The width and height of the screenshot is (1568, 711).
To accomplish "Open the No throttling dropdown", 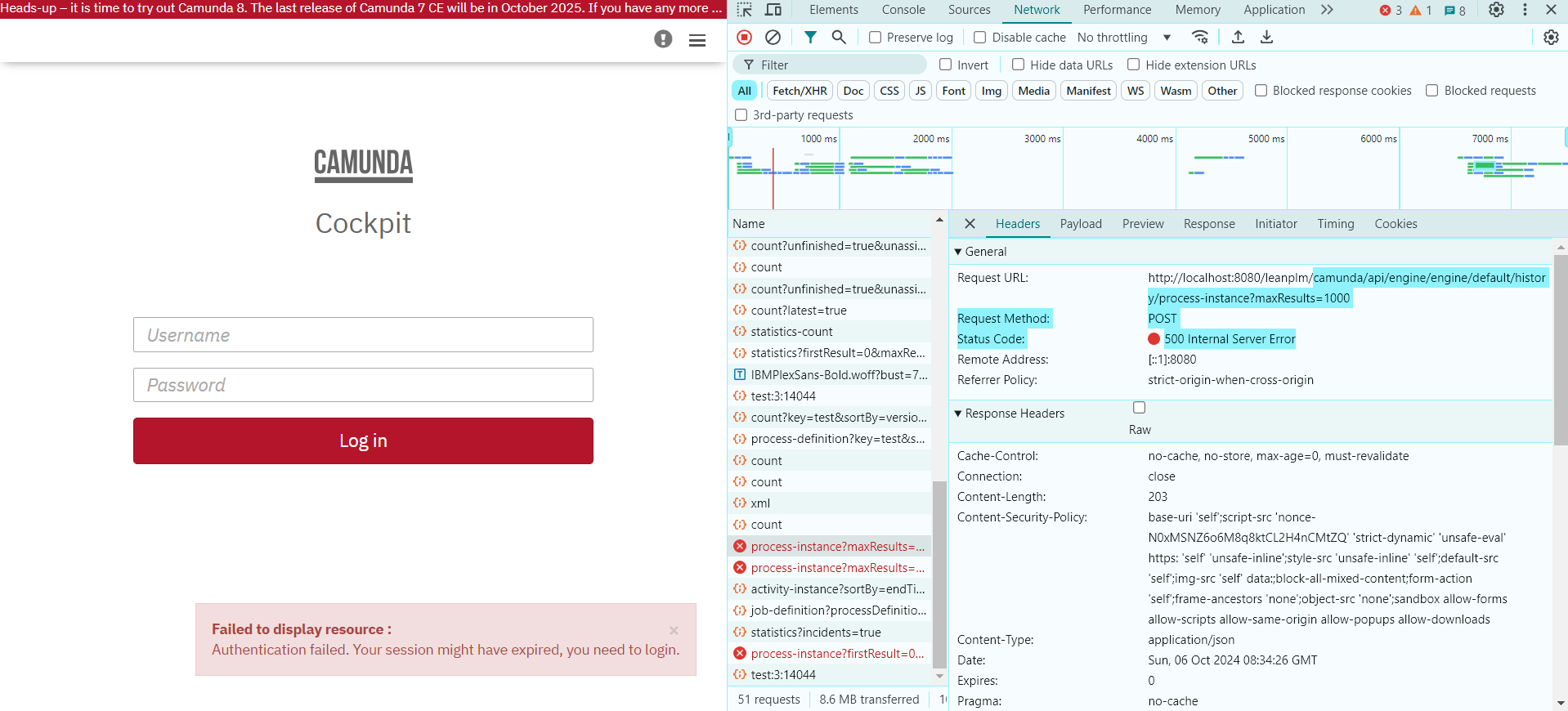I will point(1124,37).
